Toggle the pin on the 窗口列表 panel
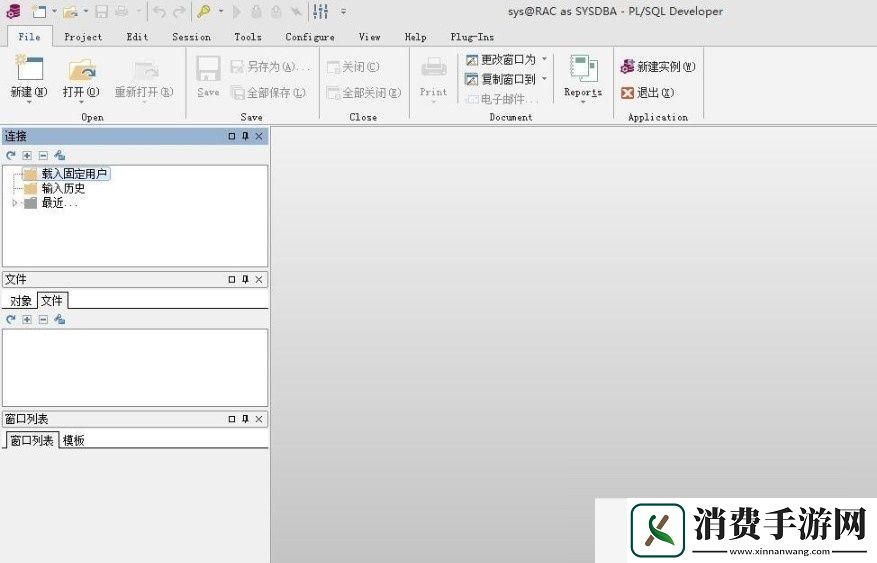This screenshot has width=877, height=563. pos(245,419)
